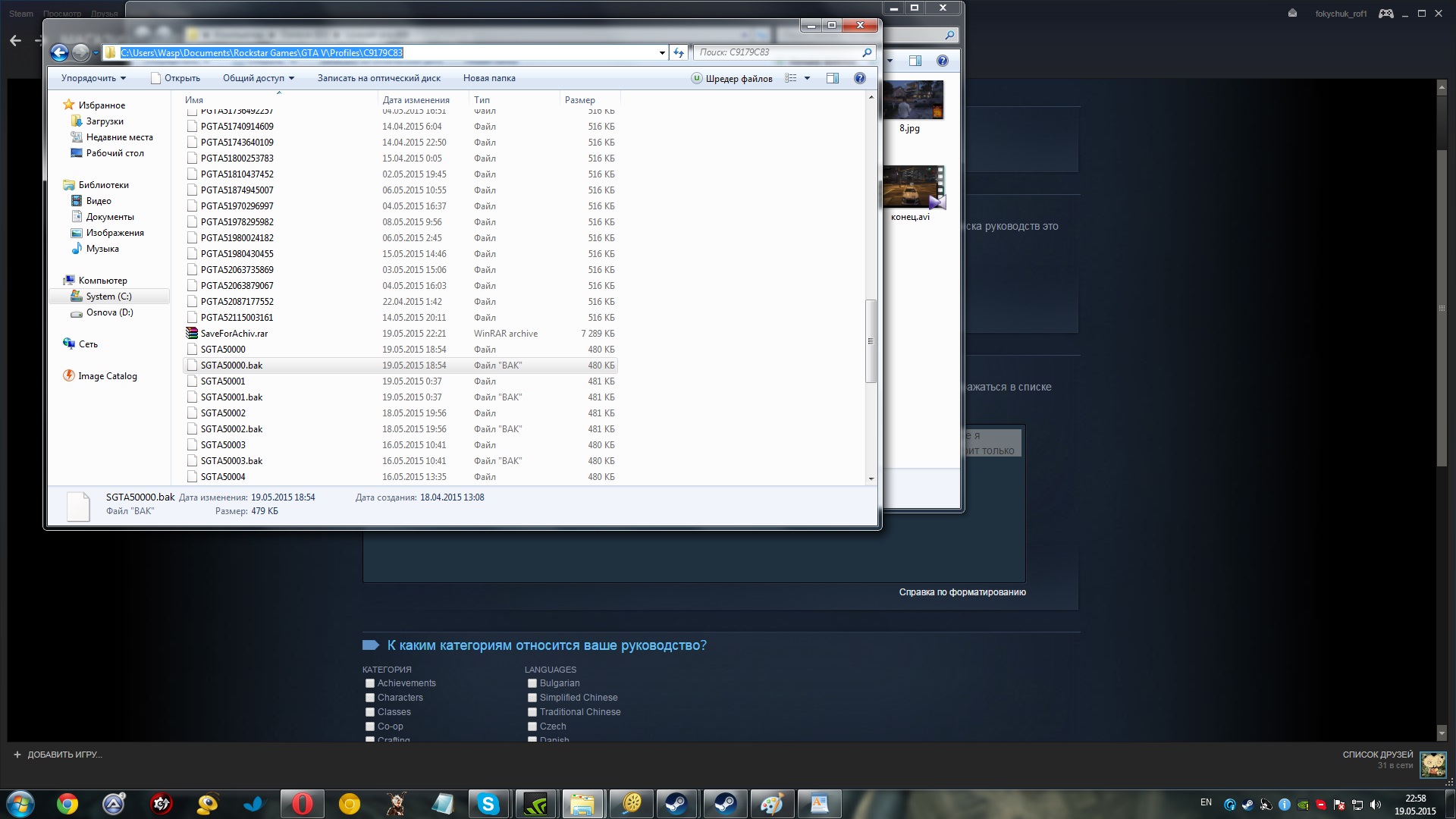Open friends list avatar icon in Steam
Image resolution: width=1456 pixels, height=819 pixels.
(x=1432, y=764)
